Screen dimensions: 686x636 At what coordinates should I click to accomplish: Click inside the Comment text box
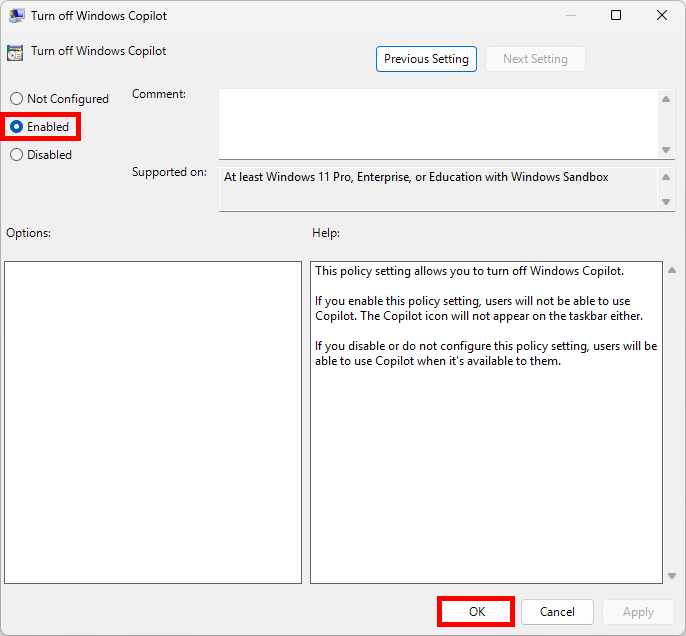pyautogui.click(x=439, y=124)
